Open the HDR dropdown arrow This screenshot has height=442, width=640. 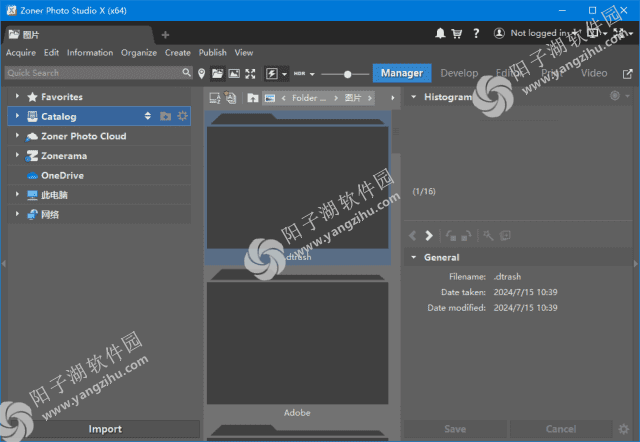click(x=312, y=74)
